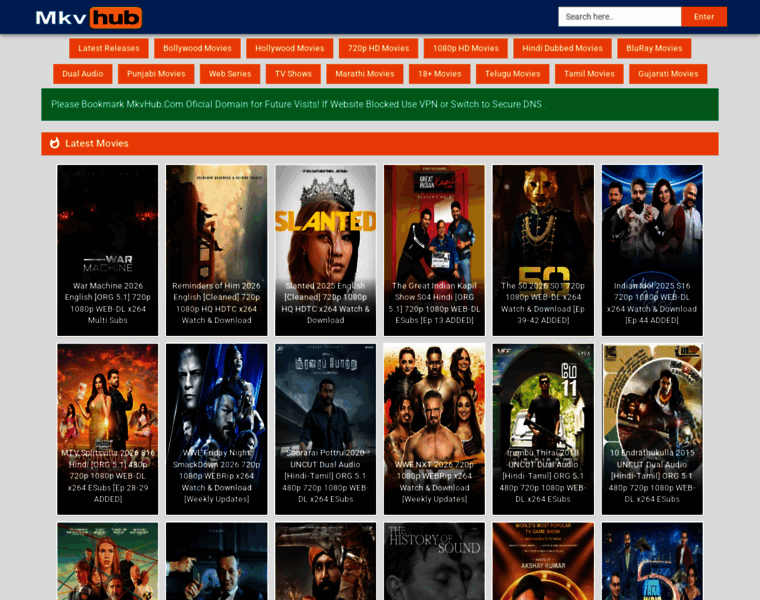Image resolution: width=760 pixels, height=600 pixels.
Task: Open the Irumbu Thirai 2018 movie card
Action: (x=543, y=429)
